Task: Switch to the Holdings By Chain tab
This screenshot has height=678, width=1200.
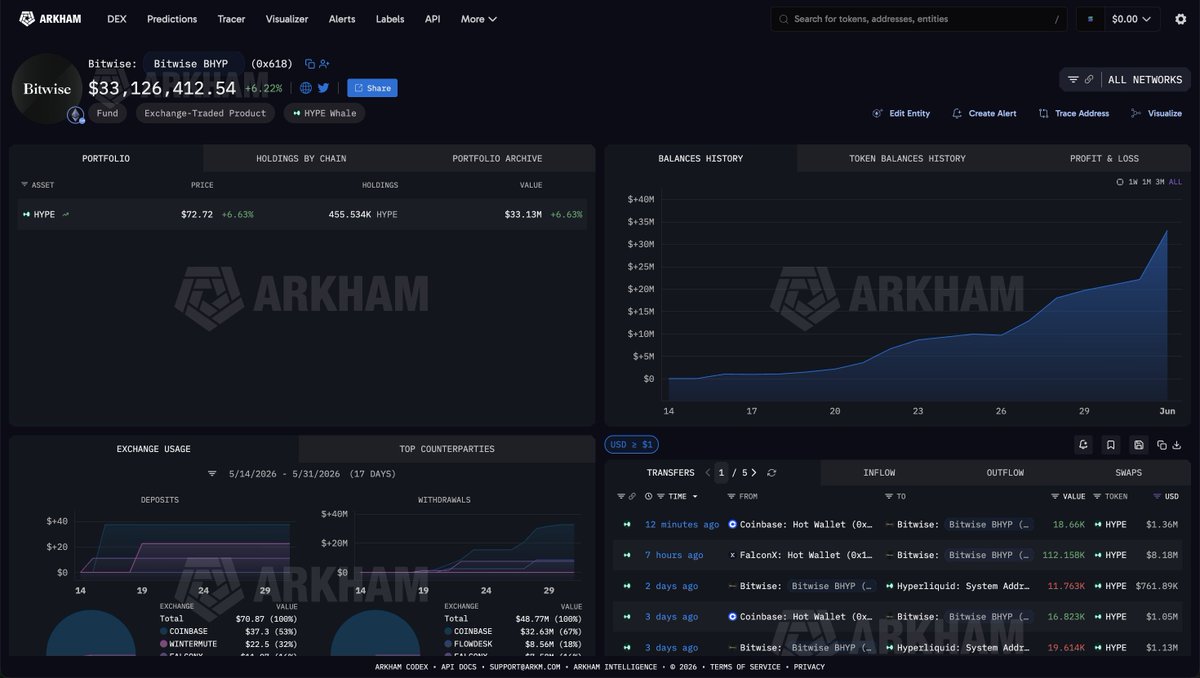Action: point(301,158)
